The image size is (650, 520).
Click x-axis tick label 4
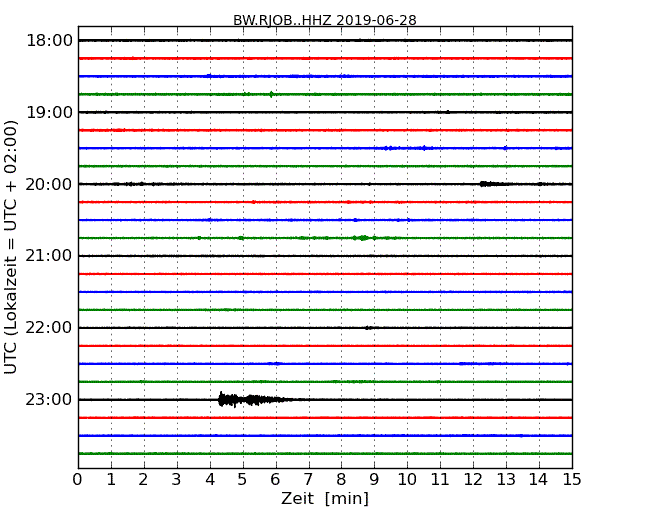point(210,479)
